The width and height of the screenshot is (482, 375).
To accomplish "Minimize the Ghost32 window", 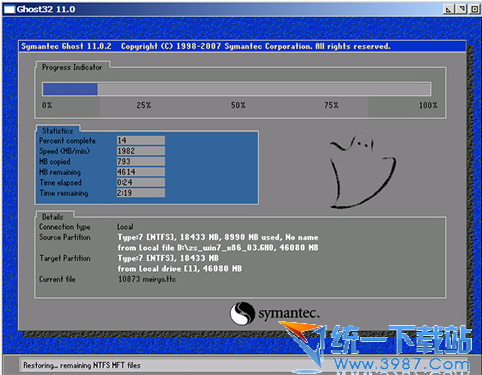I will click(x=449, y=9).
